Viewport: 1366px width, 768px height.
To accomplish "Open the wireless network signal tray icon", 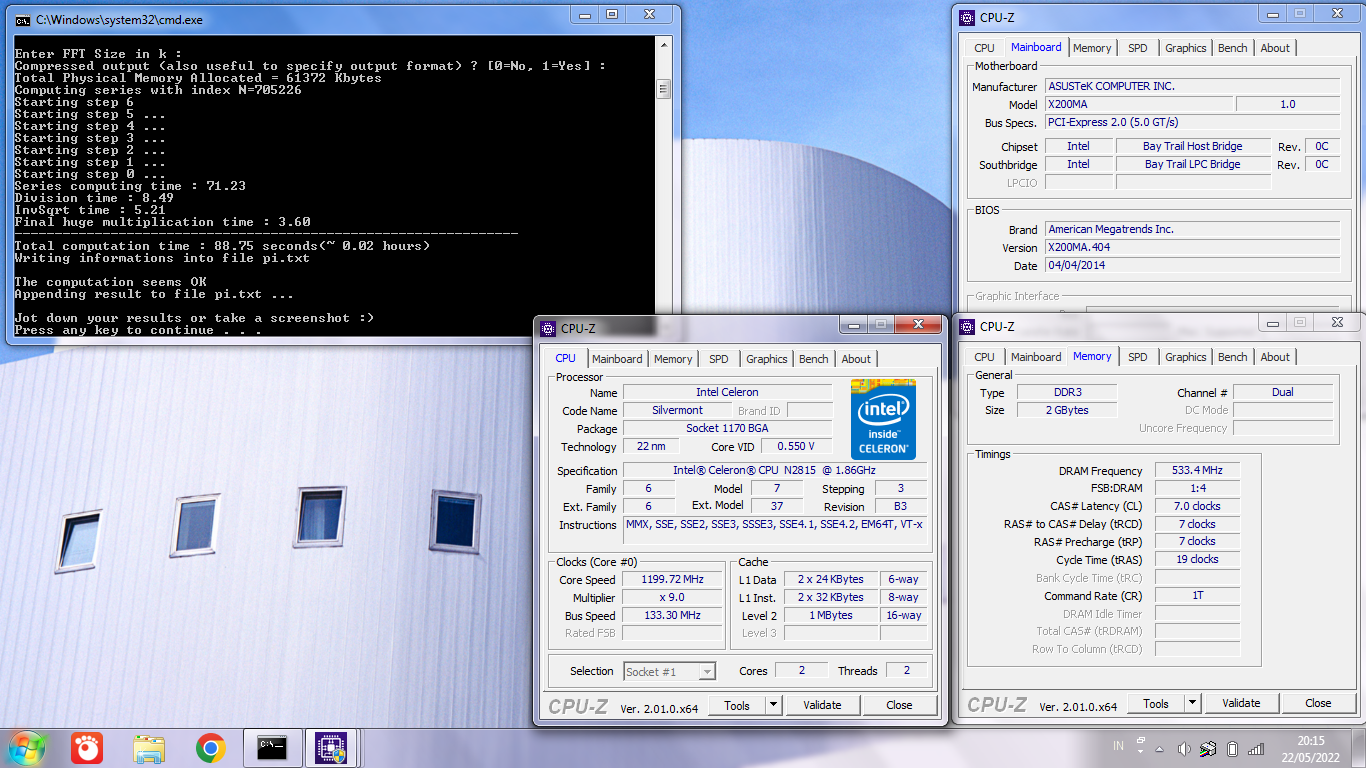I will (x=1257, y=748).
